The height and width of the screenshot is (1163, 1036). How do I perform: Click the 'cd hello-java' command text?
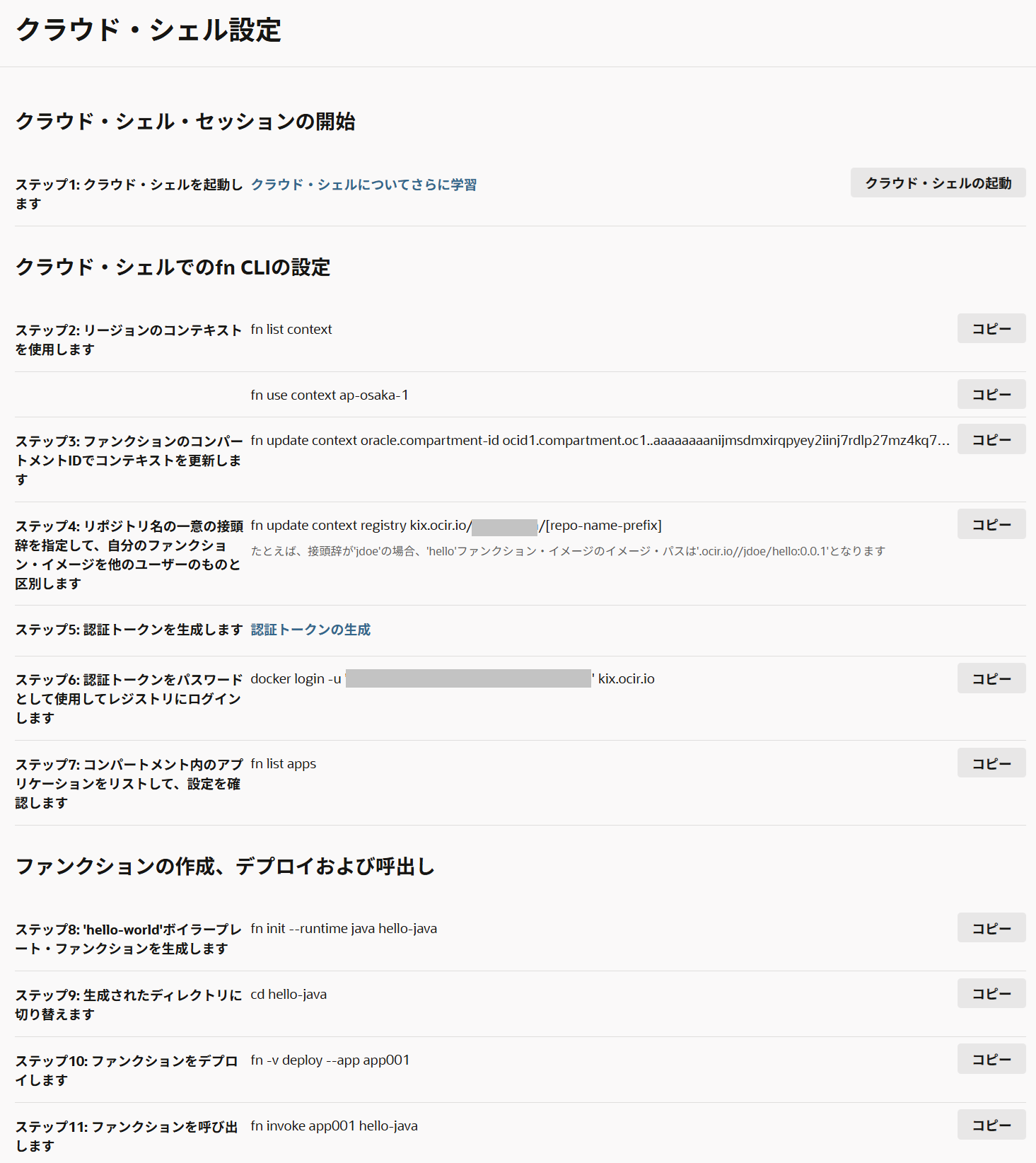click(289, 995)
